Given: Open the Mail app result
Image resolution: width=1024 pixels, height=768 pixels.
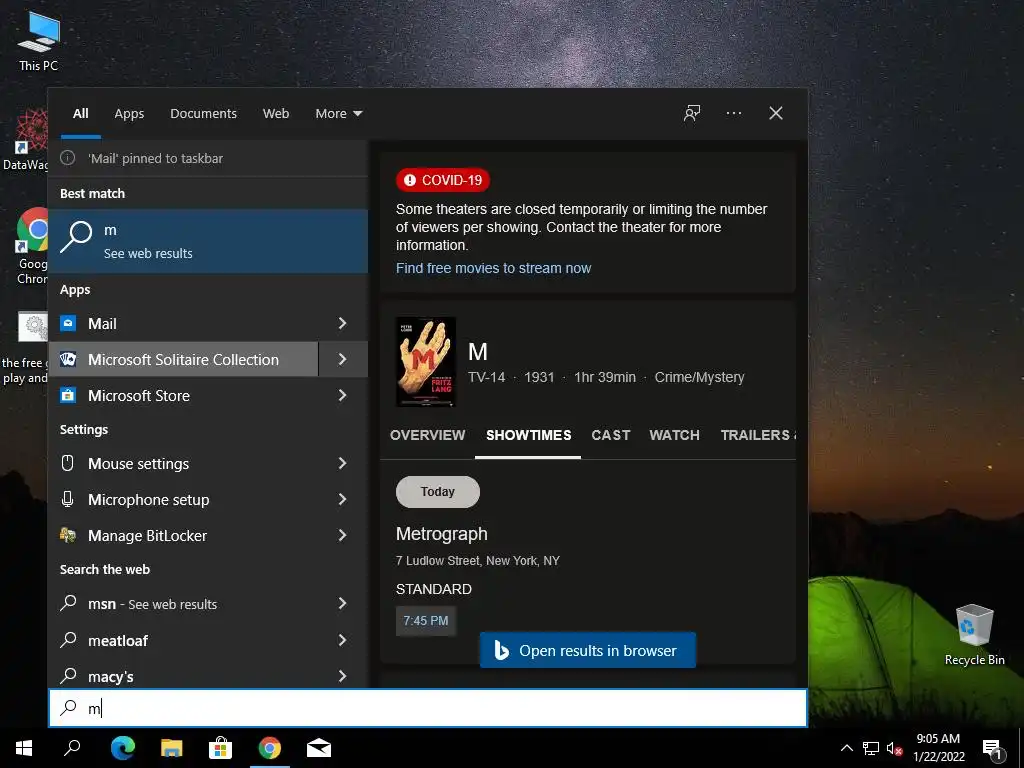Looking at the screenshot, I should [184, 323].
